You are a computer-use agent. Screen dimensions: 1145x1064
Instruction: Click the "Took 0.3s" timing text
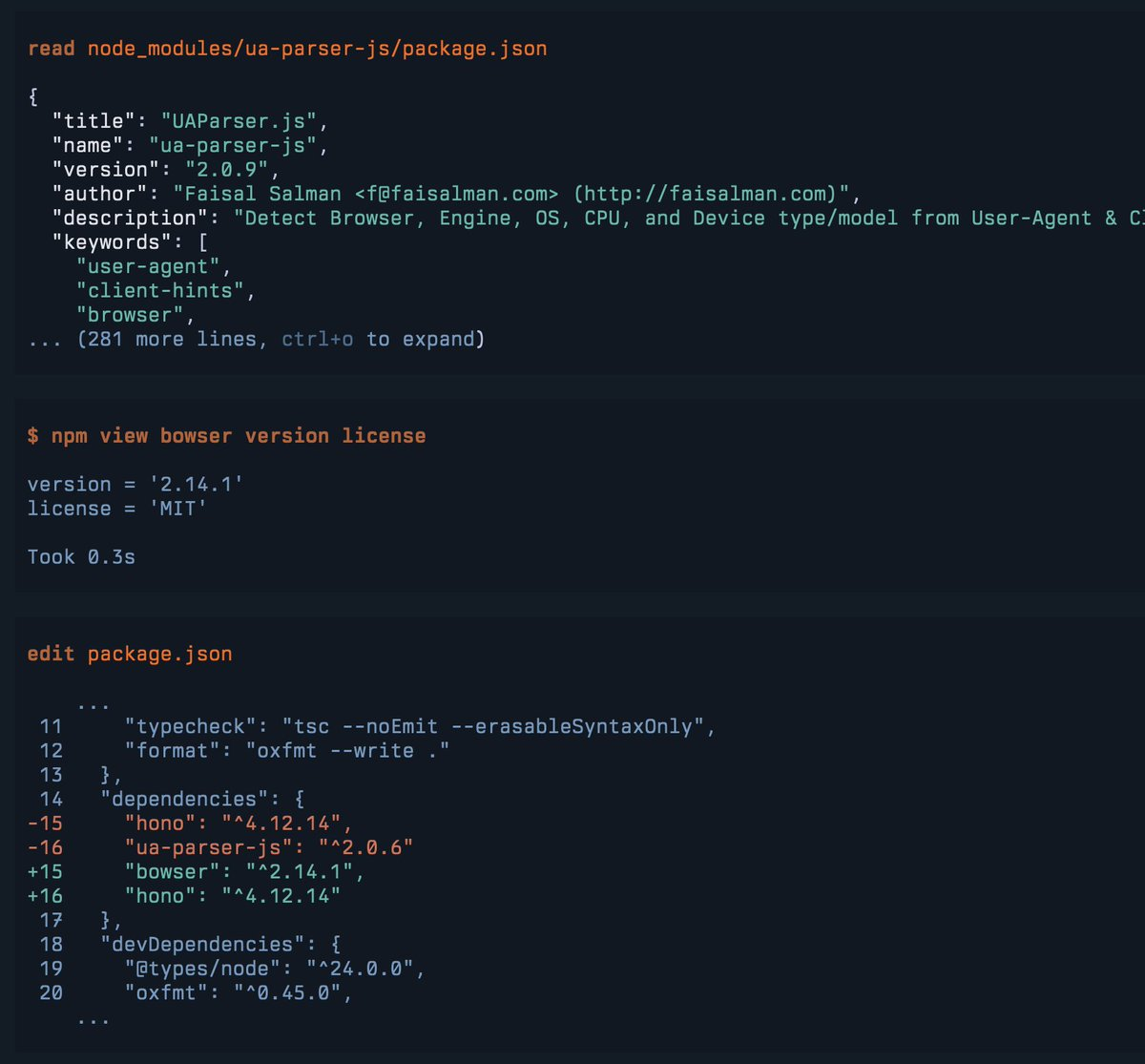[x=81, y=556]
